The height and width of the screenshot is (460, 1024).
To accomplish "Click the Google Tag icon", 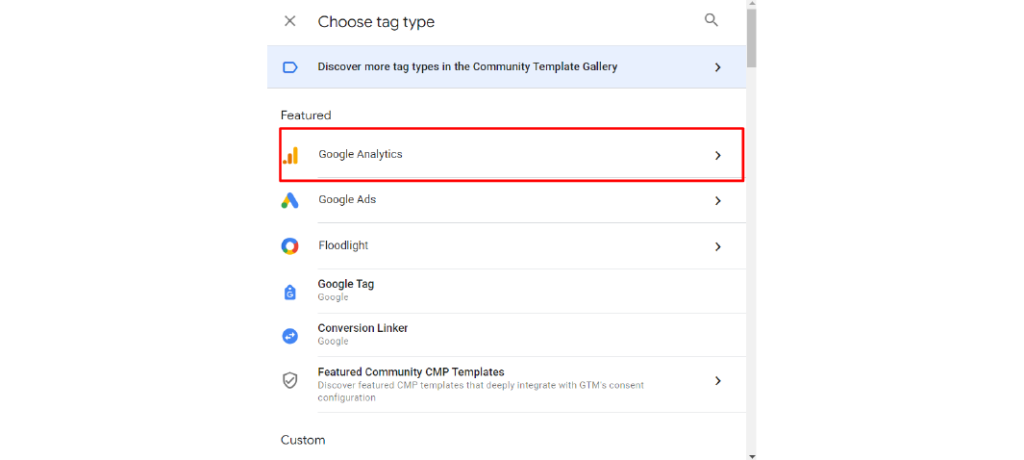I will pos(290,292).
